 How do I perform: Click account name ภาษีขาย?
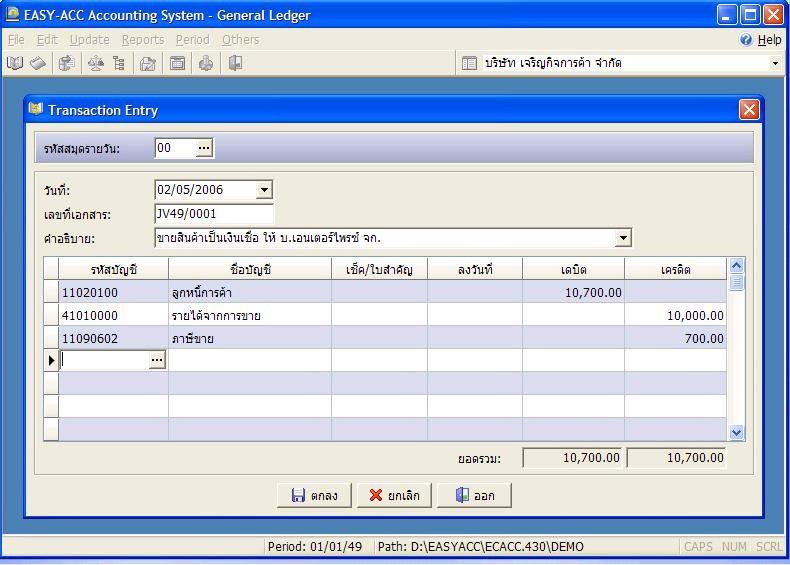pyautogui.click(x=192, y=338)
